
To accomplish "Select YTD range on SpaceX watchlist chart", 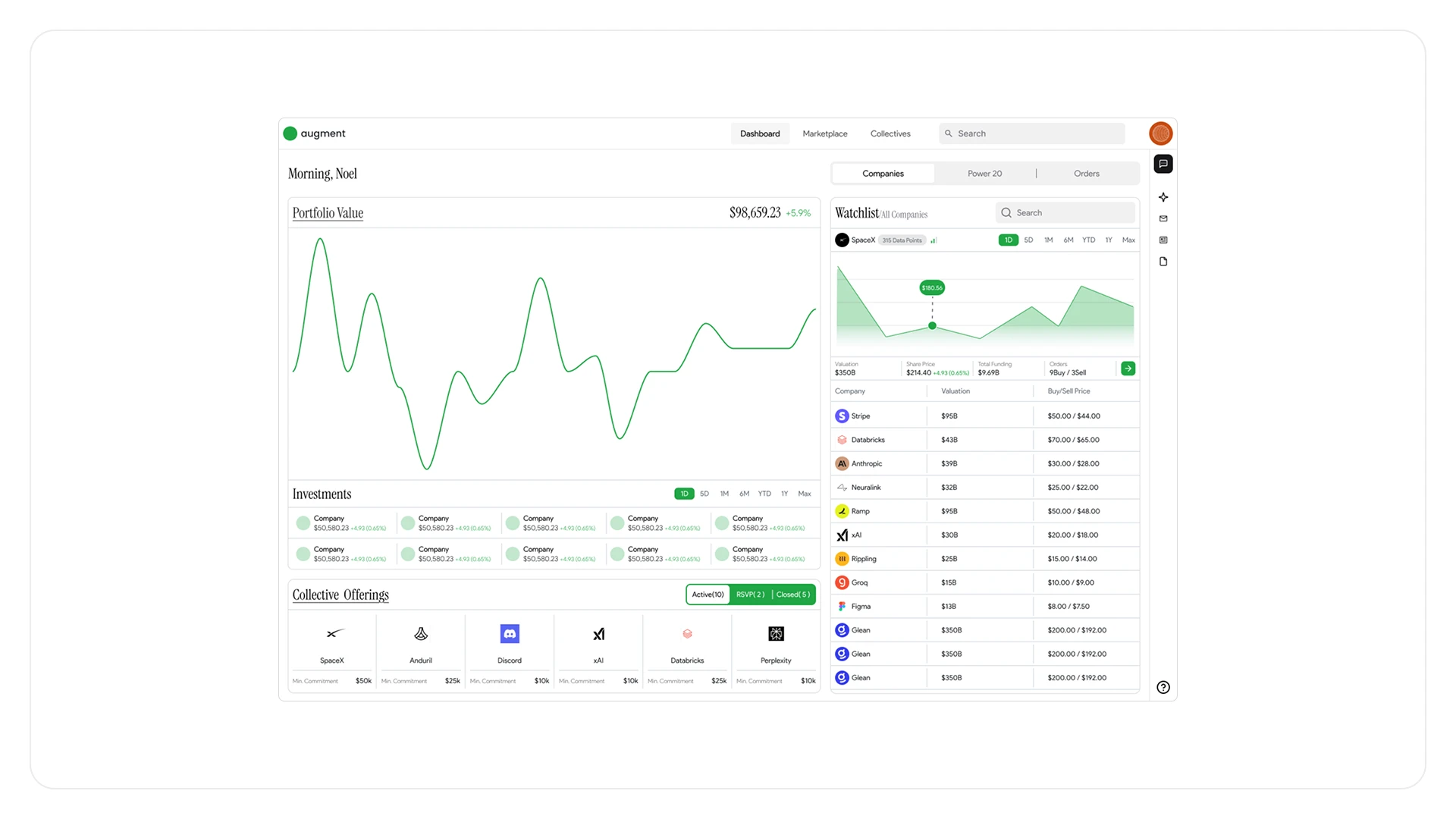I will coord(1088,240).
